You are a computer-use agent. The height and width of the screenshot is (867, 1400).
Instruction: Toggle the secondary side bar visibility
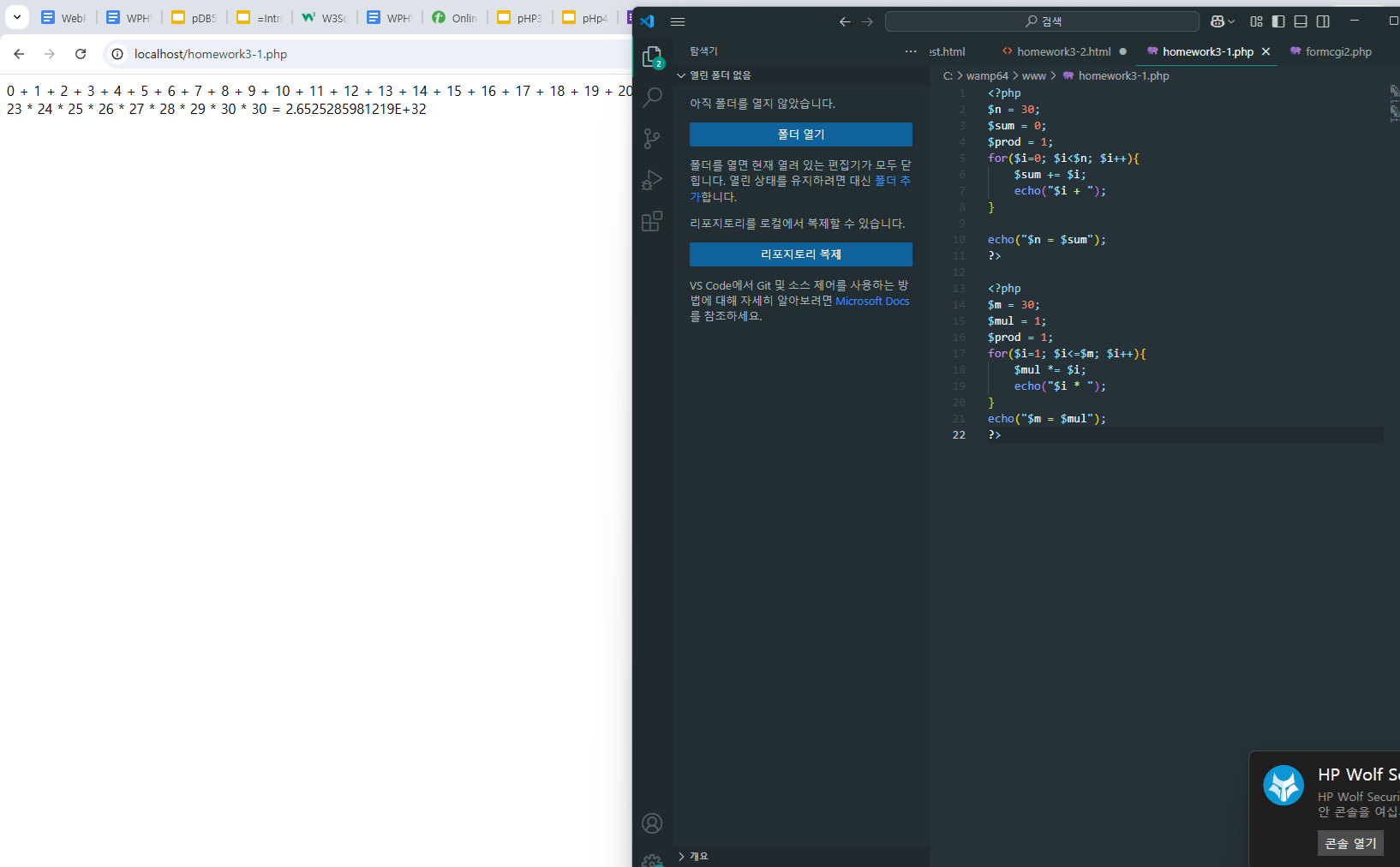tap(1323, 21)
